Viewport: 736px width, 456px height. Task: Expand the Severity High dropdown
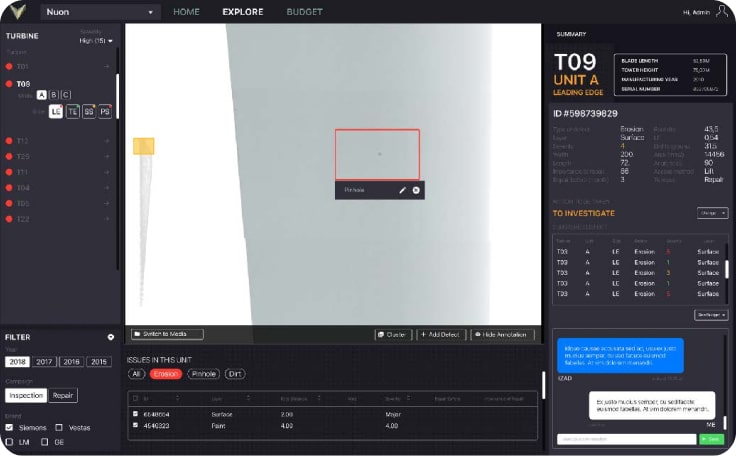point(97,40)
